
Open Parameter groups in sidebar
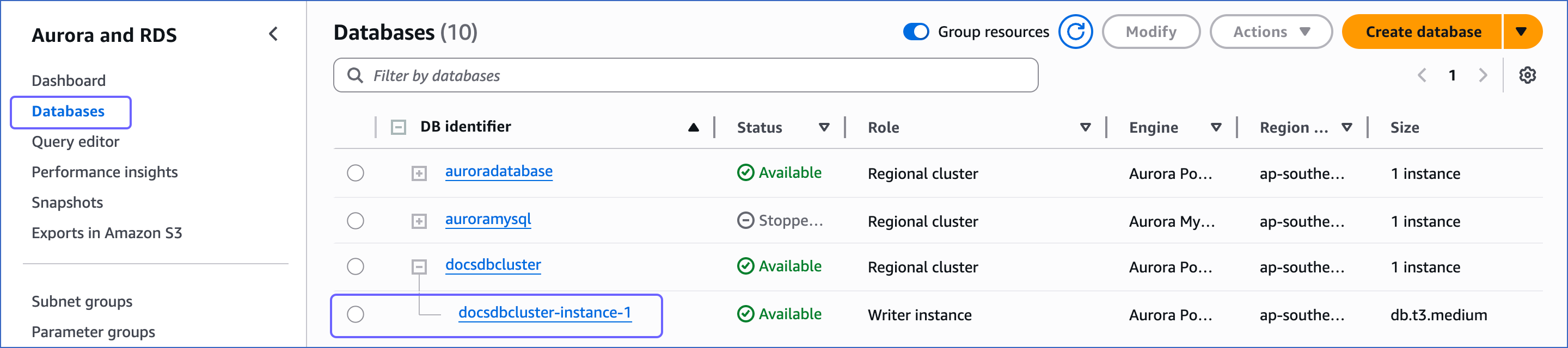93,332
